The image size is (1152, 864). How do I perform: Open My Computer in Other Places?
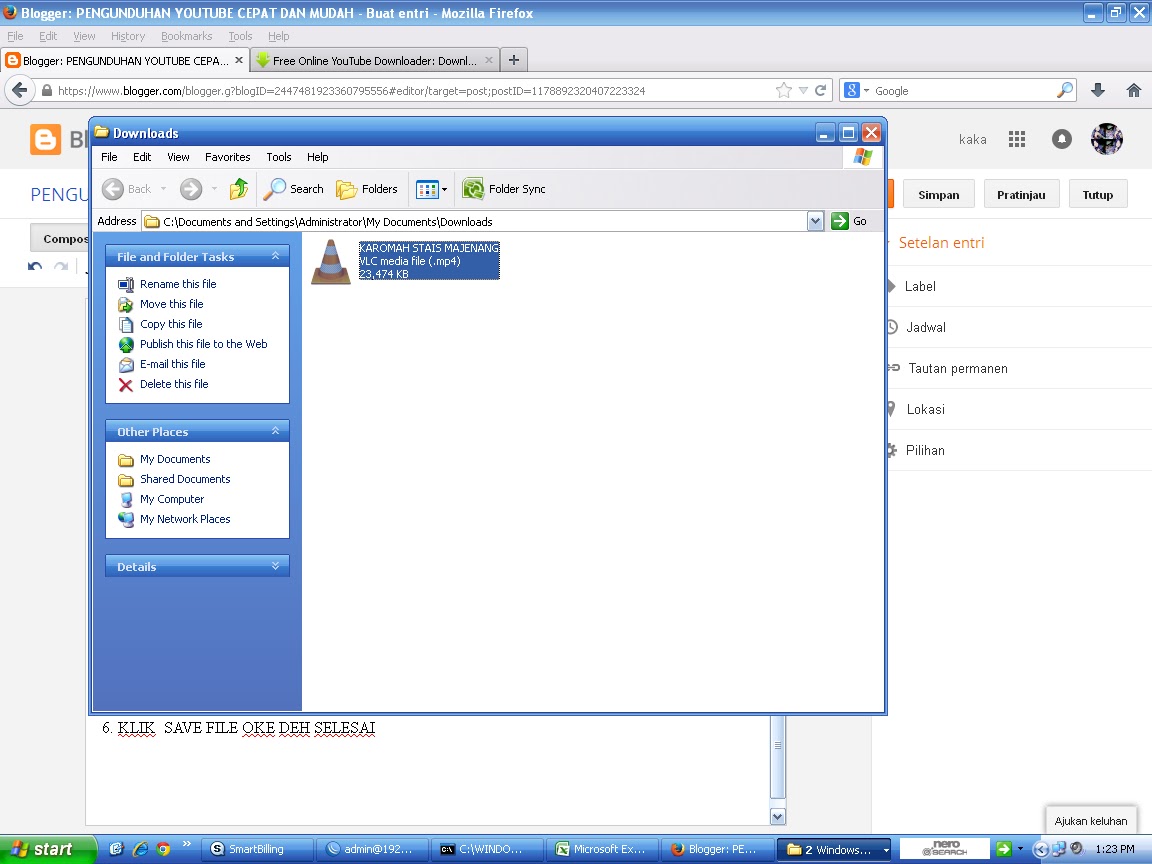point(172,499)
